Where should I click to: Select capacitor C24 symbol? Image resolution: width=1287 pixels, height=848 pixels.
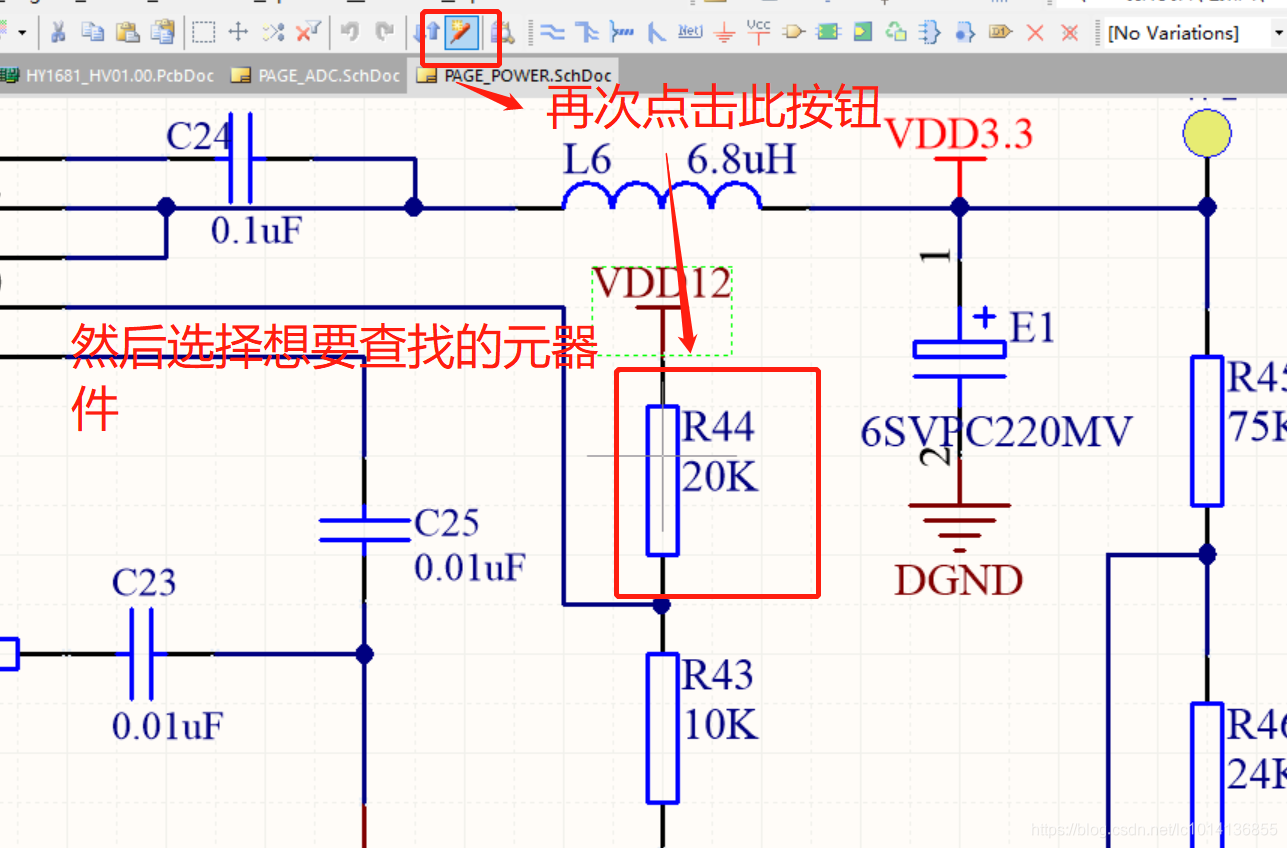(240, 158)
